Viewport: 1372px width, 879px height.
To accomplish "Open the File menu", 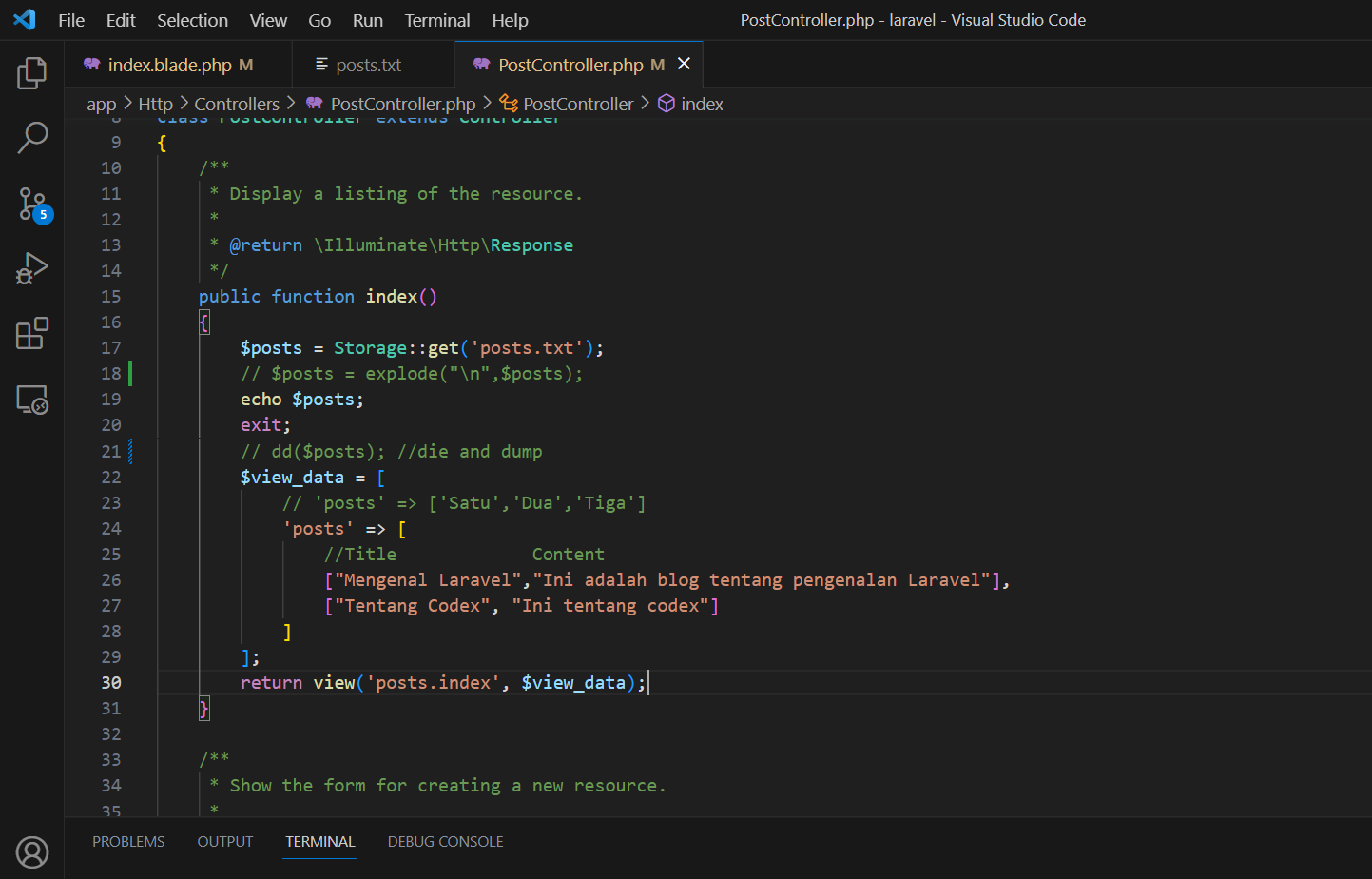I will 71,20.
